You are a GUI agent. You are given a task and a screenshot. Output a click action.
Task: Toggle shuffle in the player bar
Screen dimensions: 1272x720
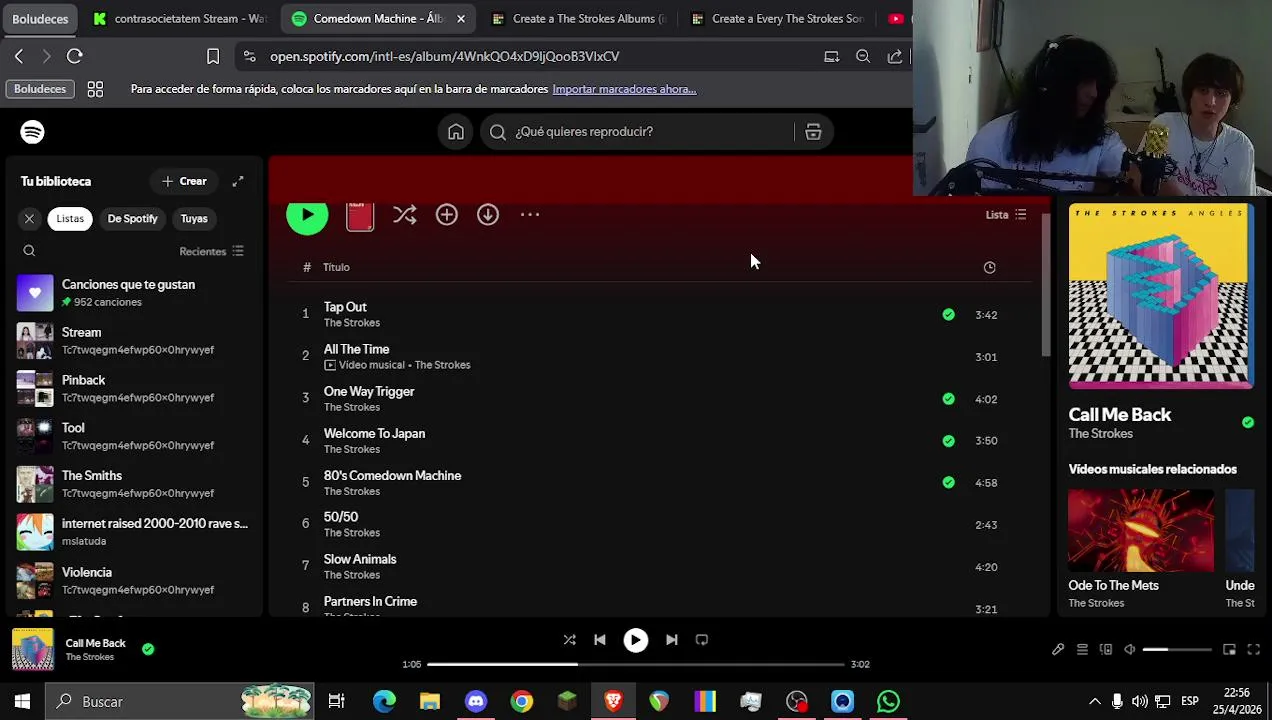click(569, 640)
